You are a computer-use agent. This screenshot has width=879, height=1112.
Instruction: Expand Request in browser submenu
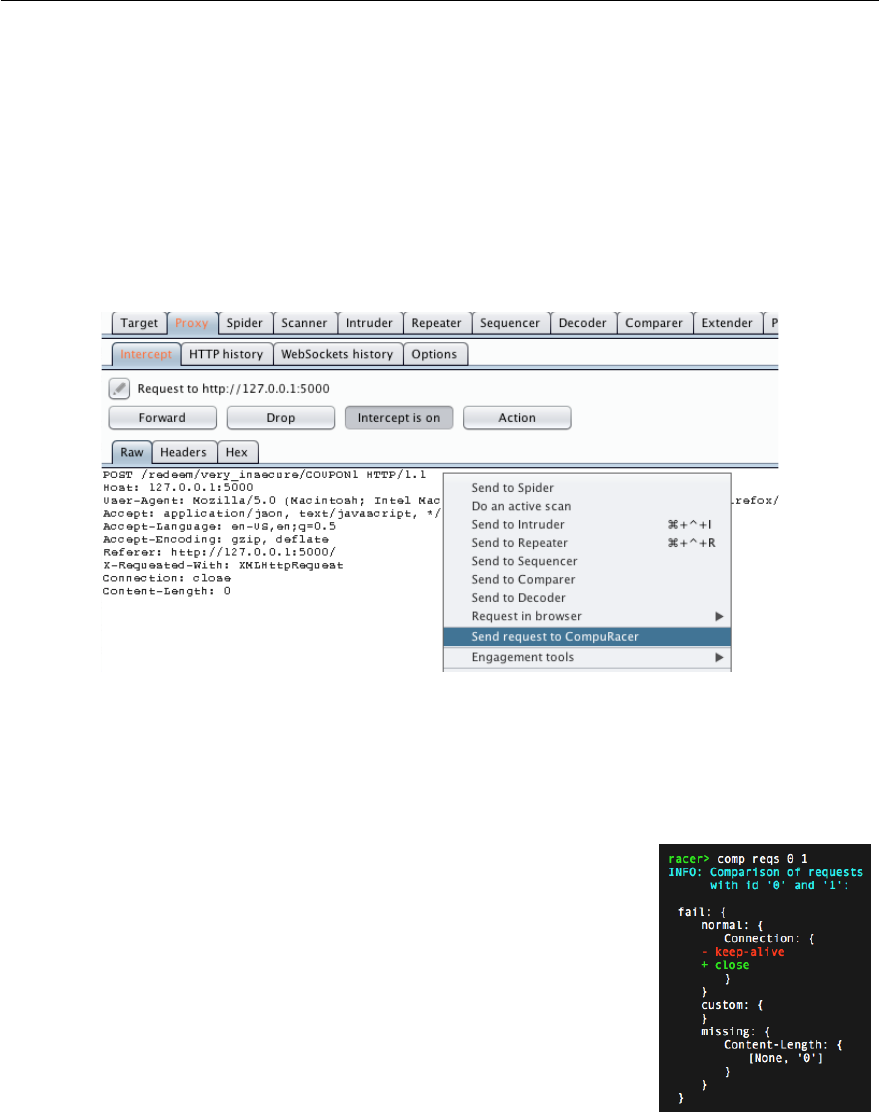coord(587,617)
